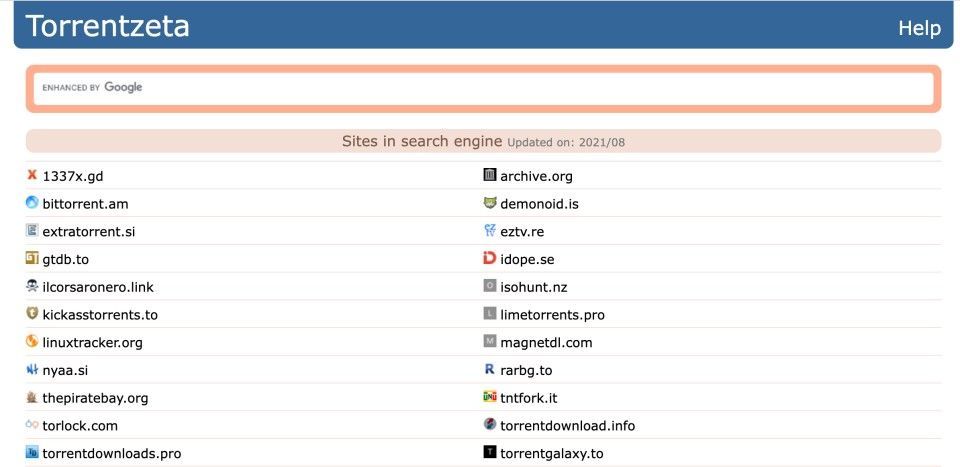The image size is (960, 467).
Task: Open the limetorrents.pro site link
Action: coord(552,315)
